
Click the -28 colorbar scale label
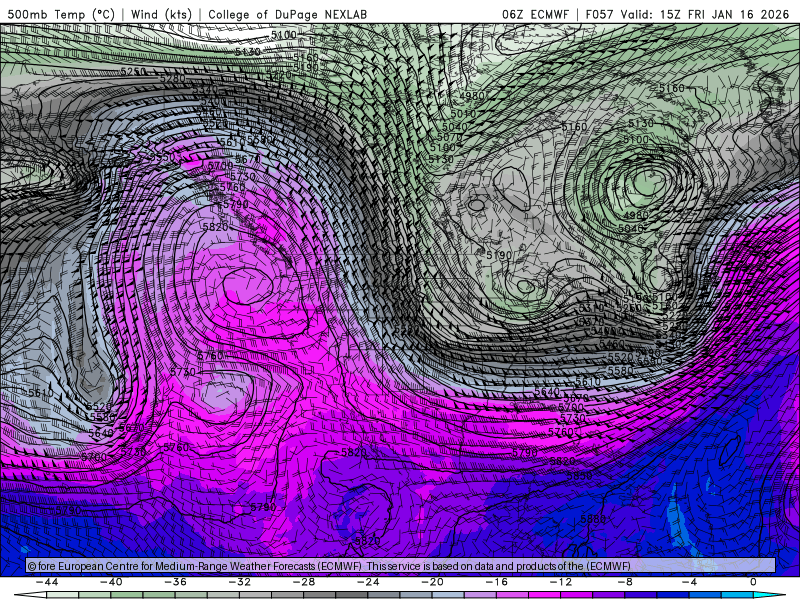[304, 582]
